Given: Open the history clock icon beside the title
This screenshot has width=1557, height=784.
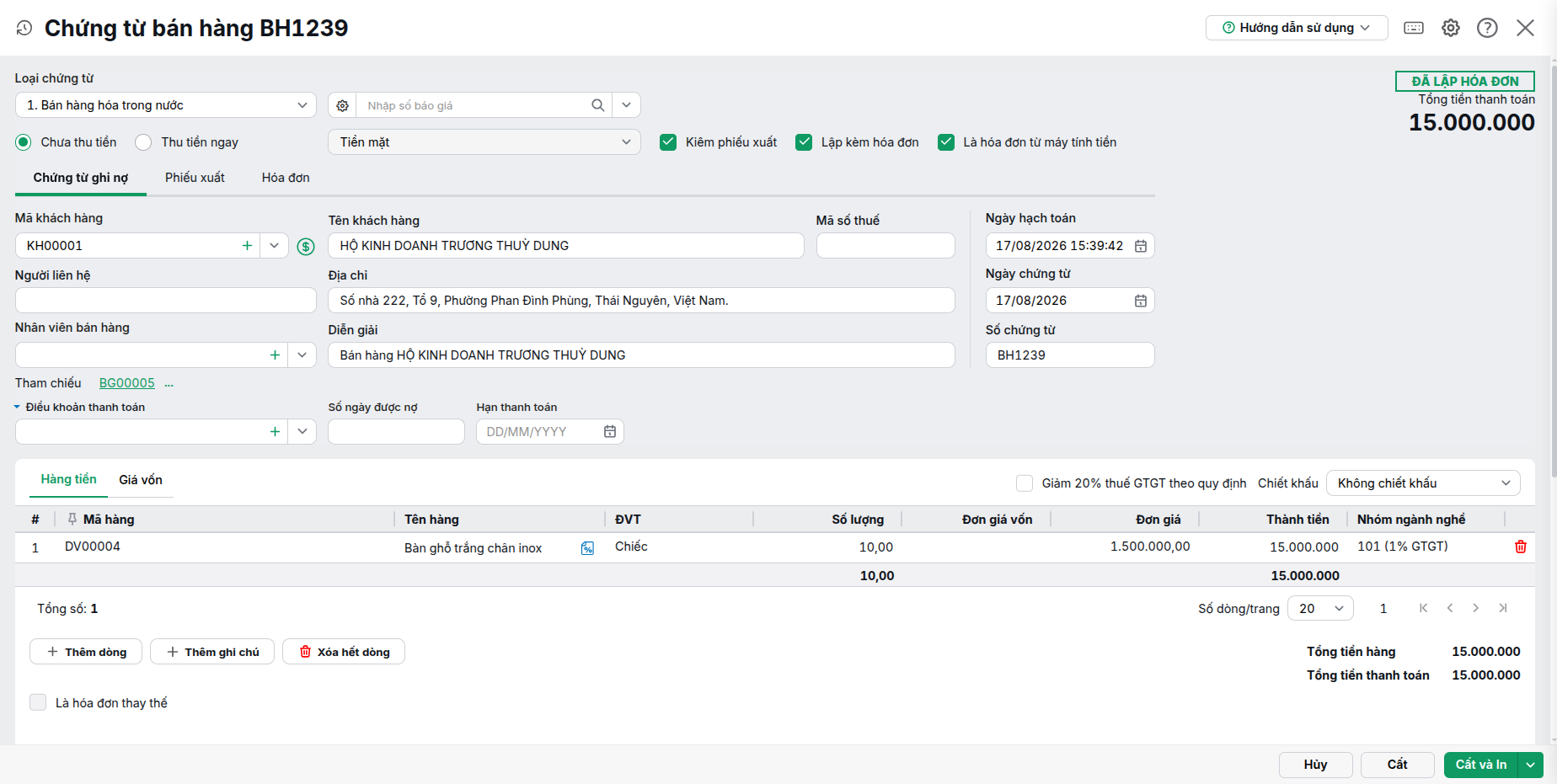Looking at the screenshot, I should click(24, 28).
